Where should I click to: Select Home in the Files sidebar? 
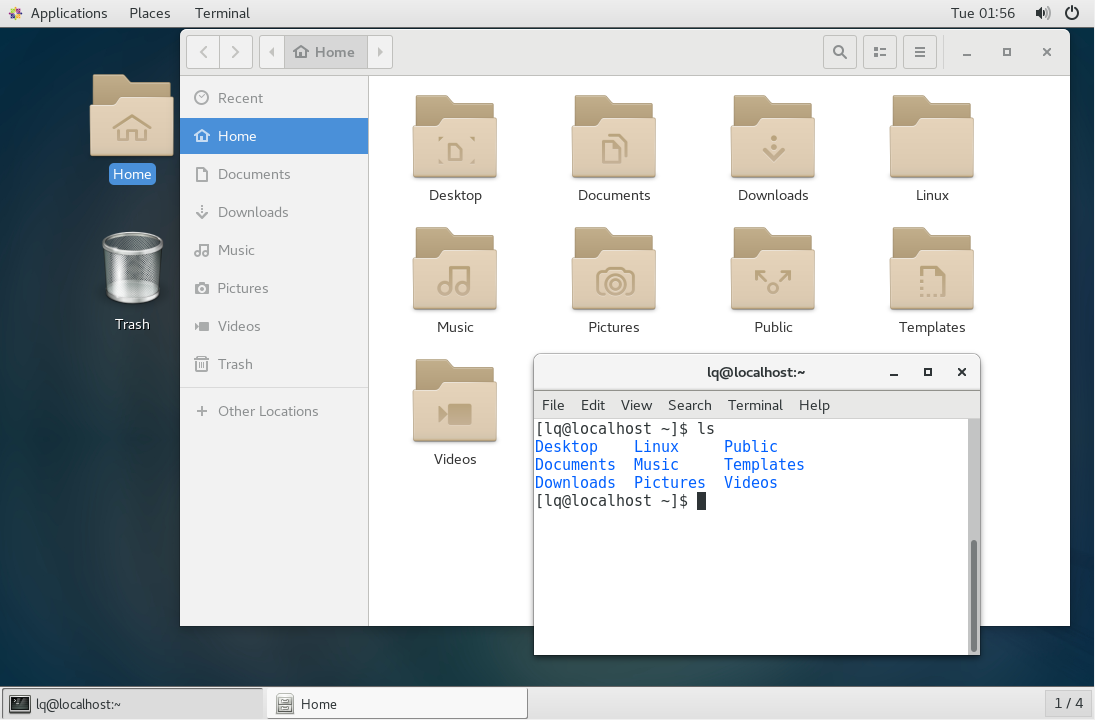[x=274, y=136]
